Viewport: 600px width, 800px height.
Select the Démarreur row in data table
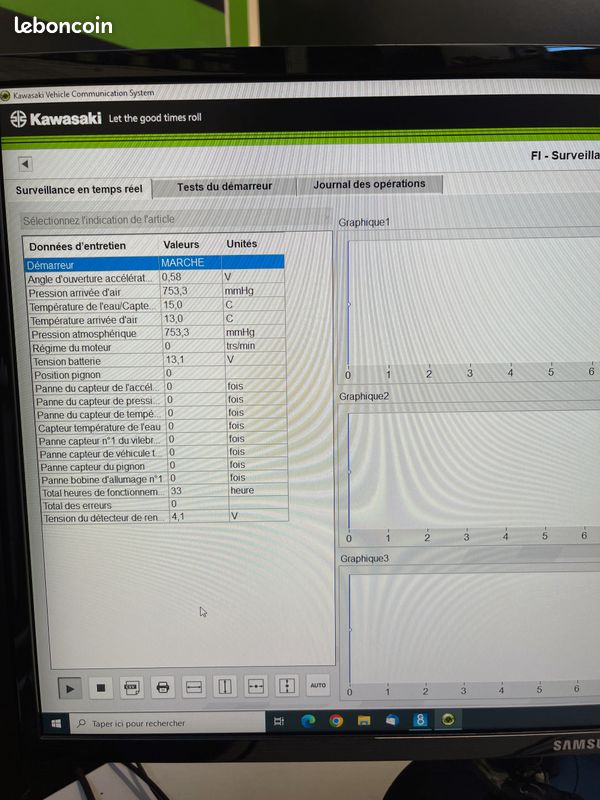coord(150,264)
